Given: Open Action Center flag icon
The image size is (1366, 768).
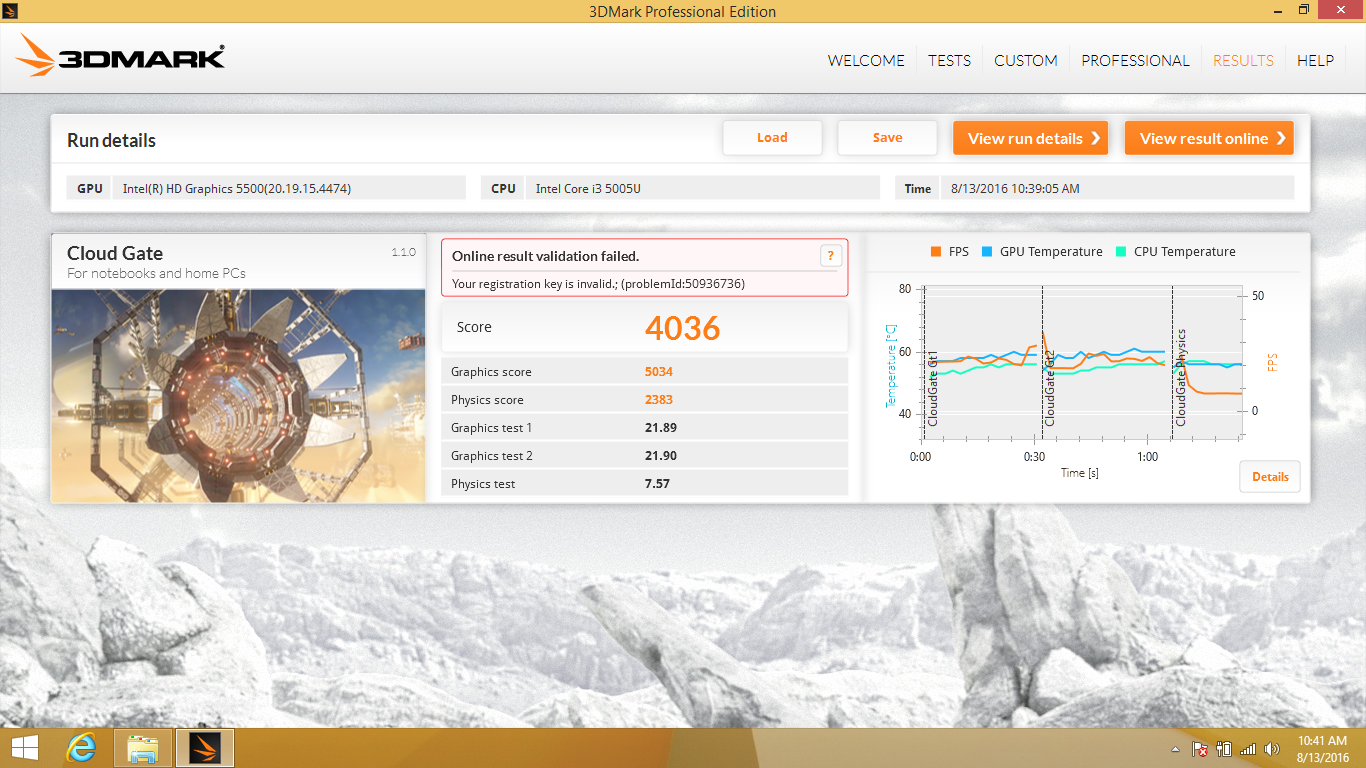Looking at the screenshot, I should coord(1200,749).
